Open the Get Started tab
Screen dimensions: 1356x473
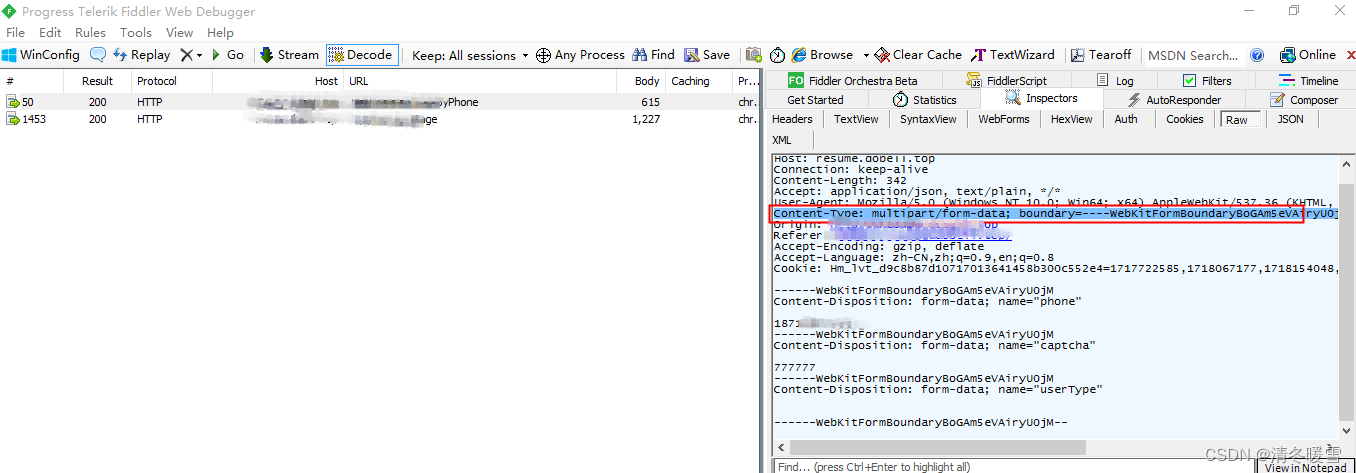(815, 100)
